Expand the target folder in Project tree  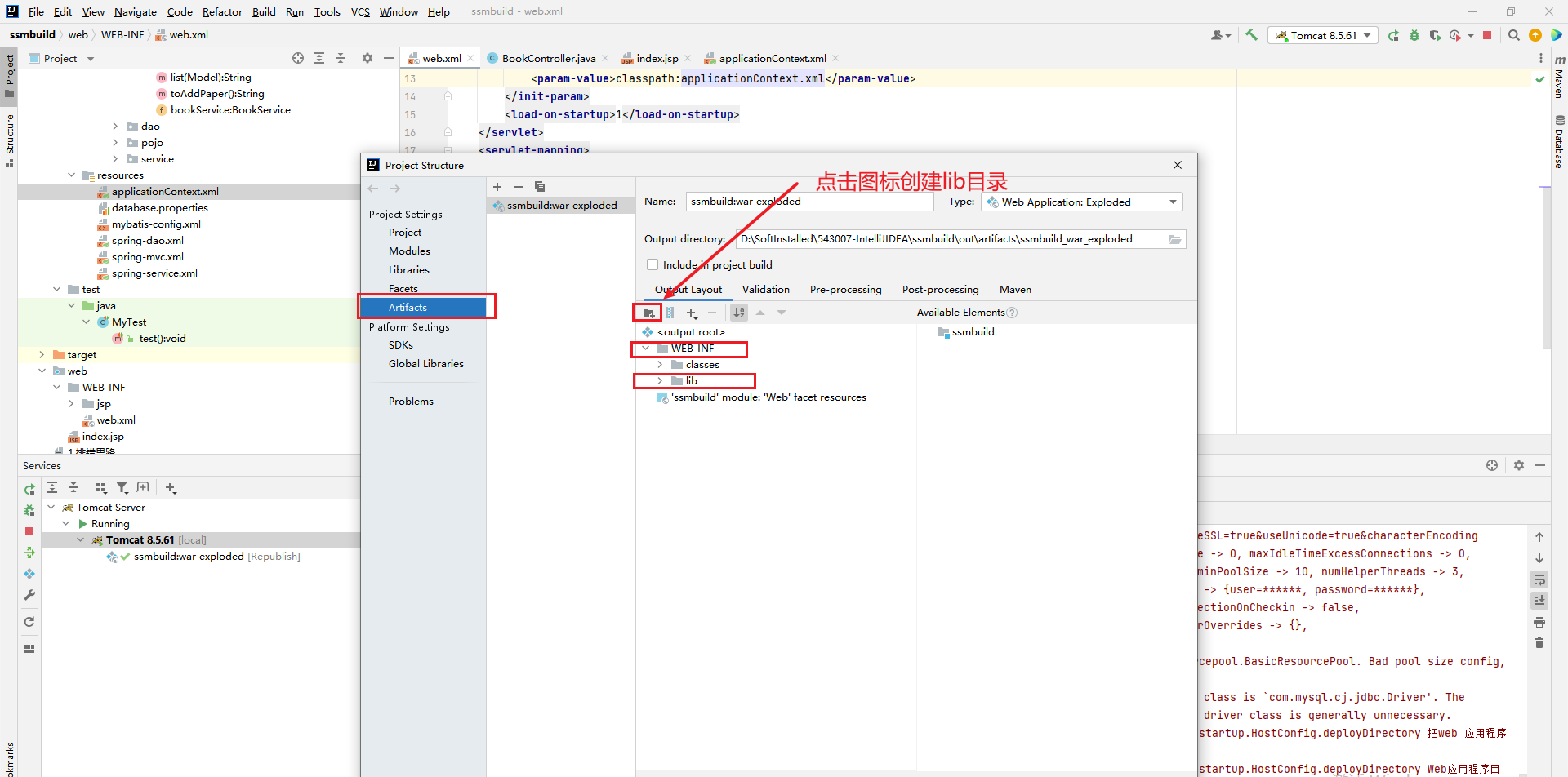(x=42, y=354)
